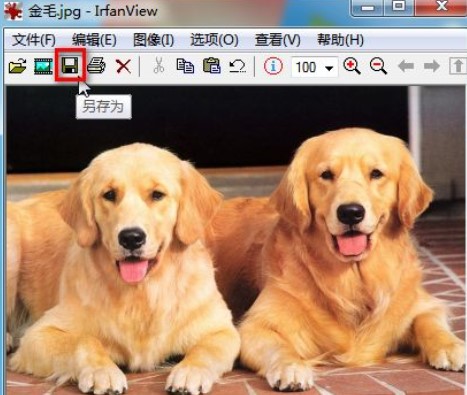Open the 图像(I) menu
The image size is (467, 395).
click(153, 40)
